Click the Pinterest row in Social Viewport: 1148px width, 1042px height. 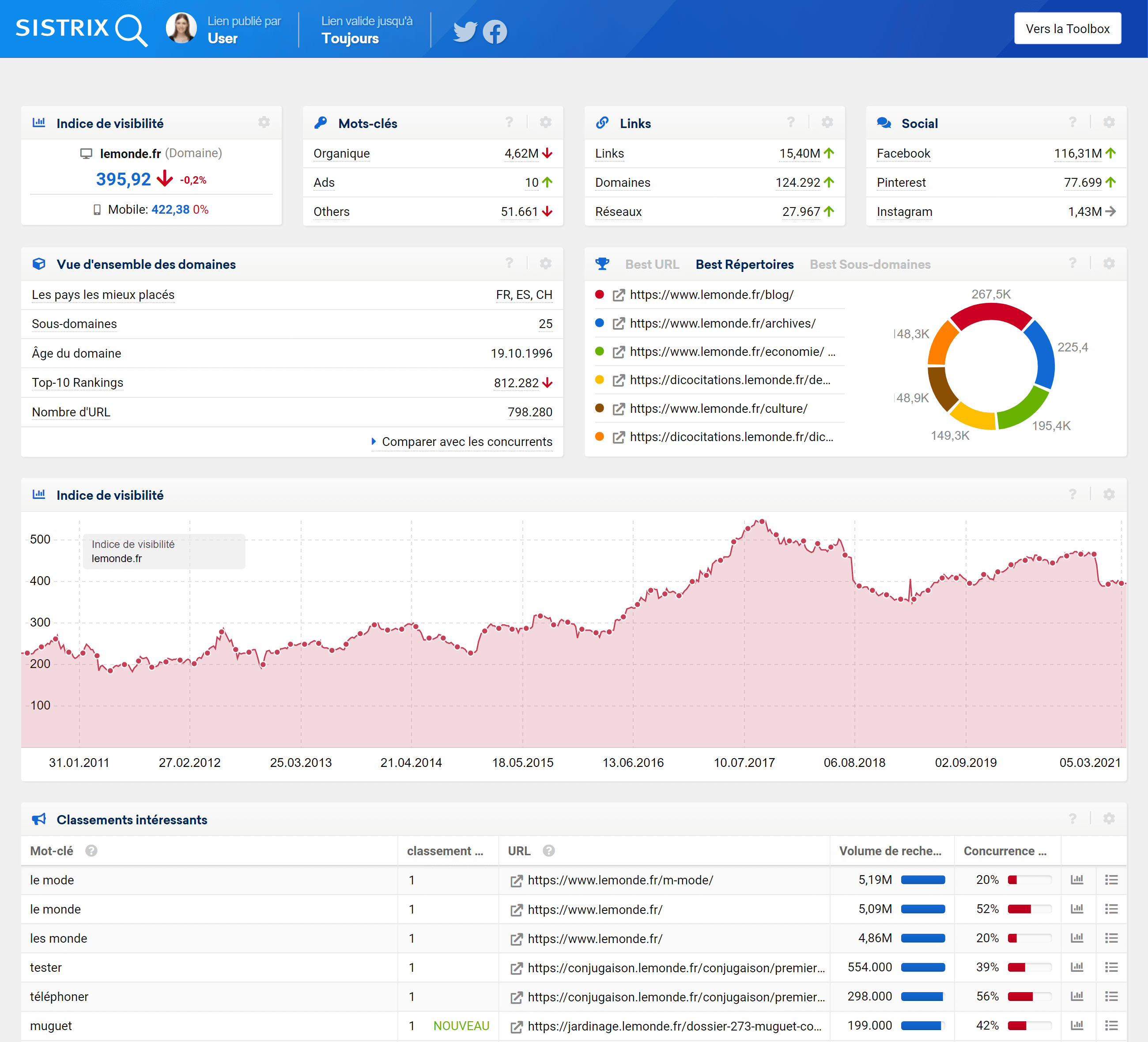pyautogui.click(x=996, y=182)
